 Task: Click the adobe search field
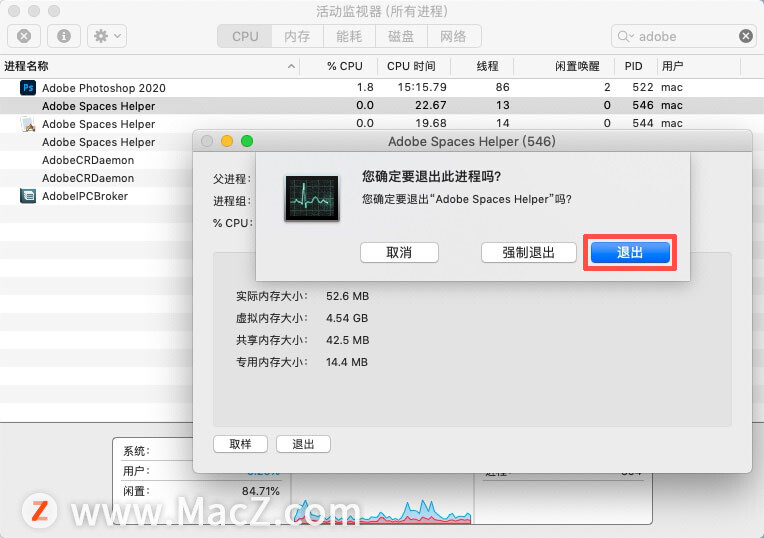pyautogui.click(x=684, y=37)
